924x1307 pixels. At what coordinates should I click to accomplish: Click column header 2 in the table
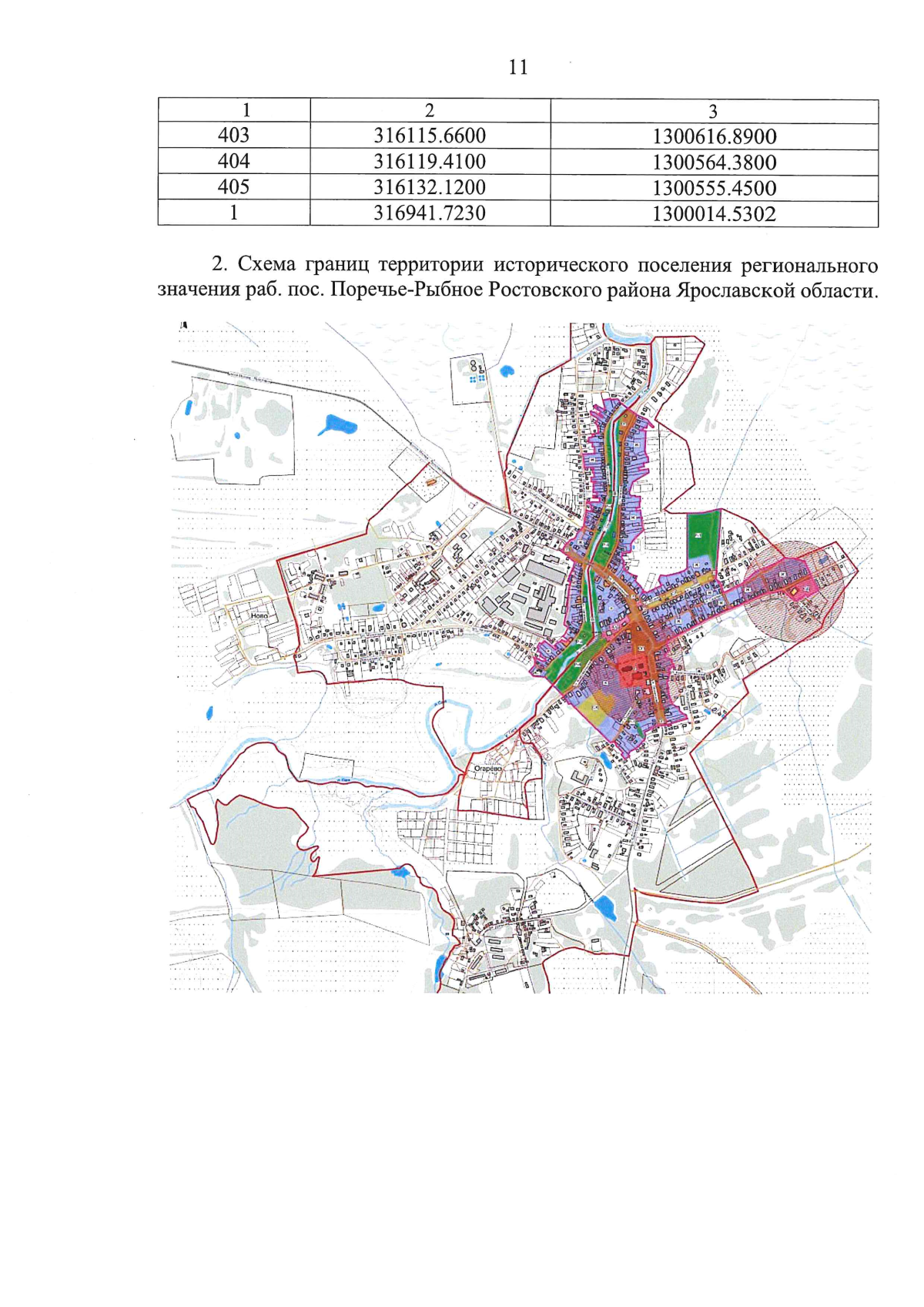click(x=430, y=111)
